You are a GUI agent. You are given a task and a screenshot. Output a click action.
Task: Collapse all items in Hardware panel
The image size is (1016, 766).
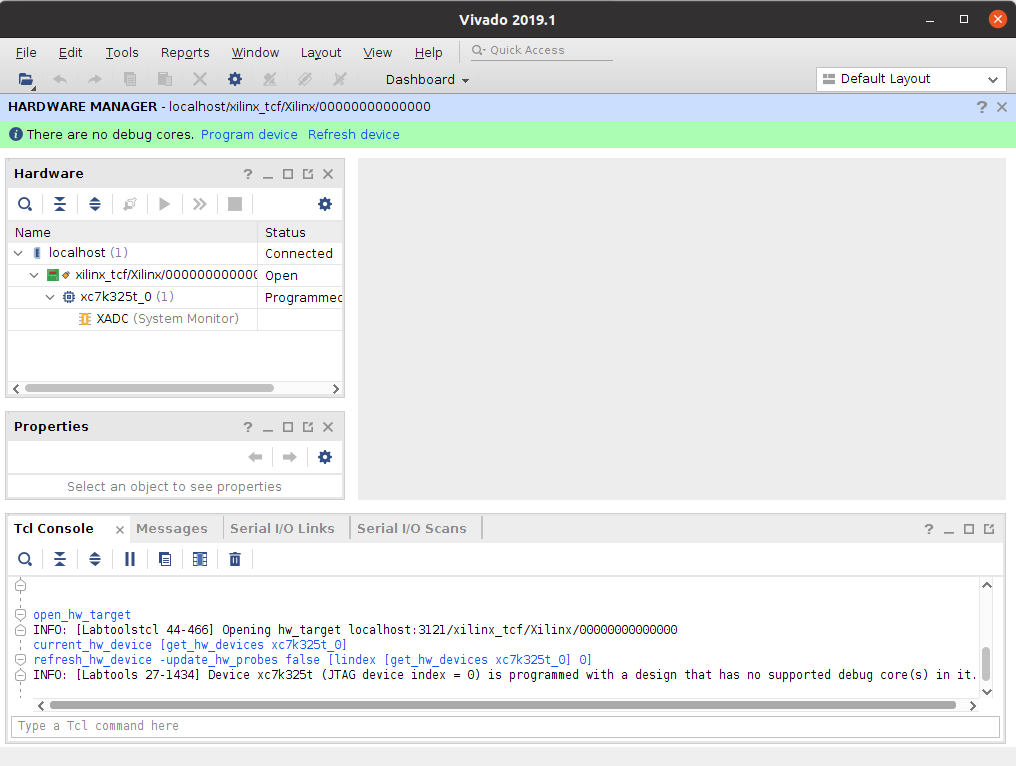pos(60,204)
